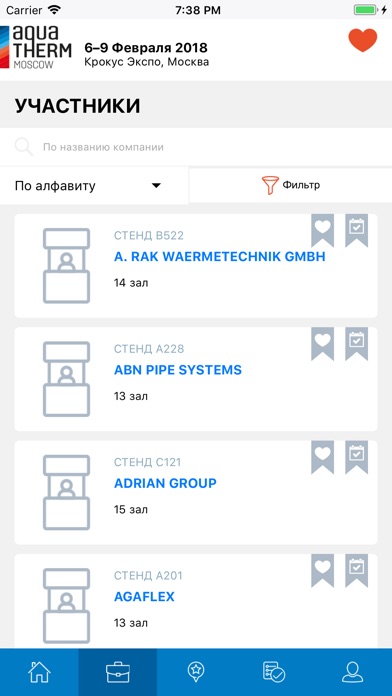Tap 'Крокус Экспо, Москва' venue text
Viewport: 392px width, 696px height.
pos(147,62)
